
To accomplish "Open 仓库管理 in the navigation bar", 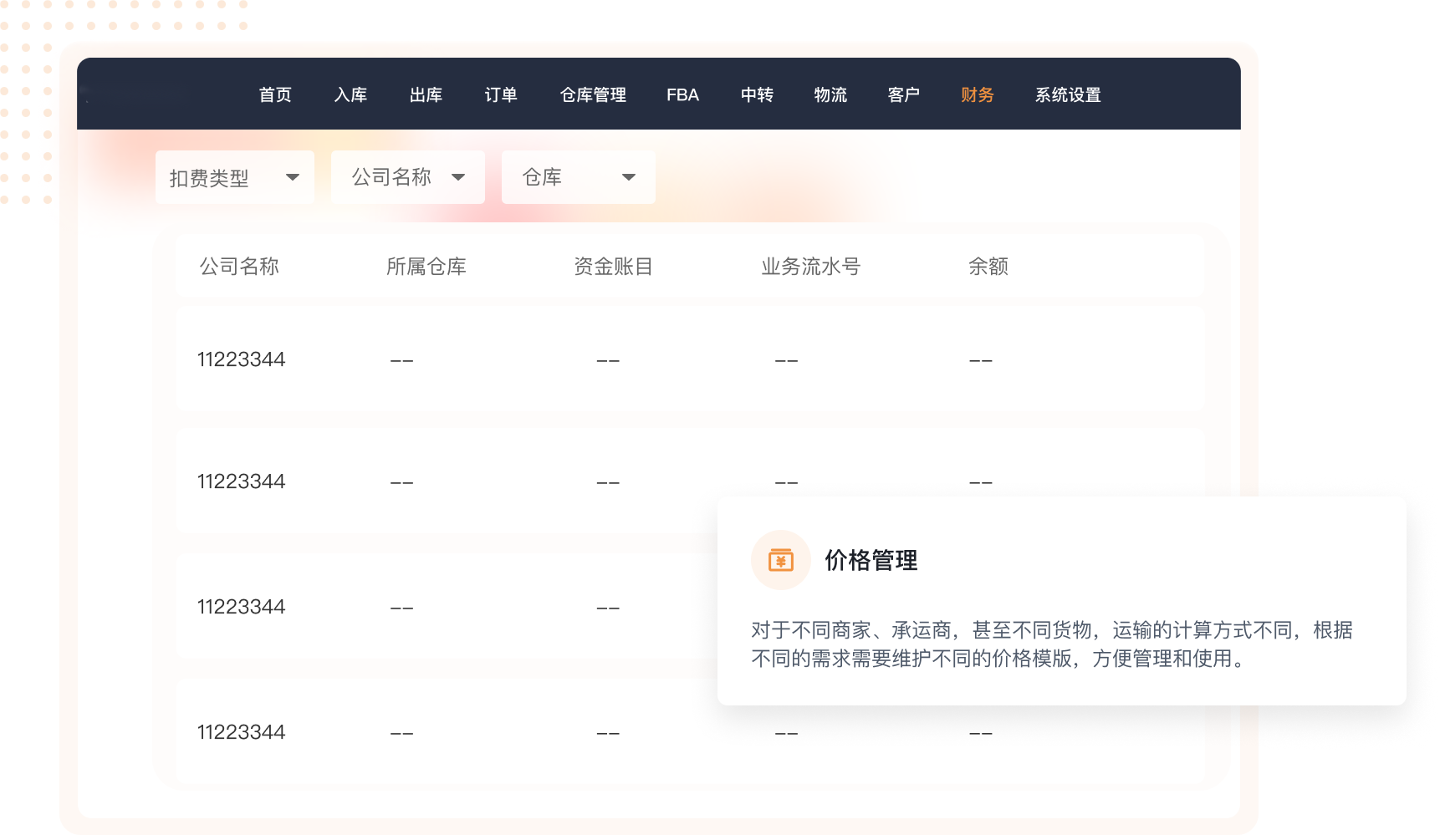I will click(593, 95).
